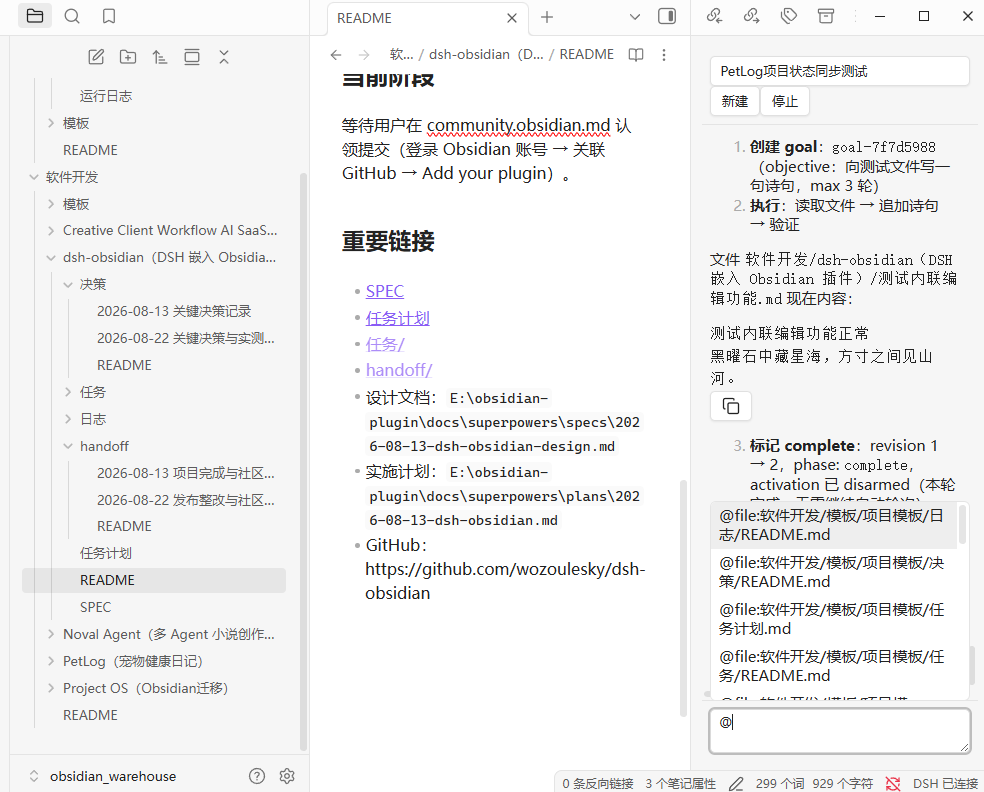Open 运行日志 note
Screen dimensions: 984x792
tap(105, 96)
